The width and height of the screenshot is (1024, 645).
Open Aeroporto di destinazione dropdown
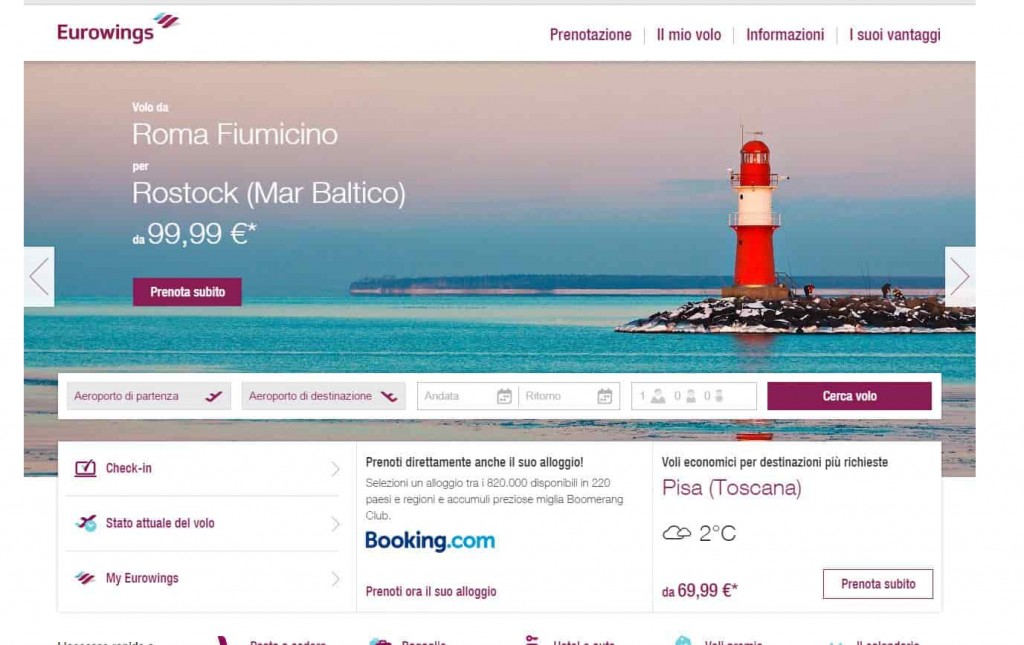323,396
